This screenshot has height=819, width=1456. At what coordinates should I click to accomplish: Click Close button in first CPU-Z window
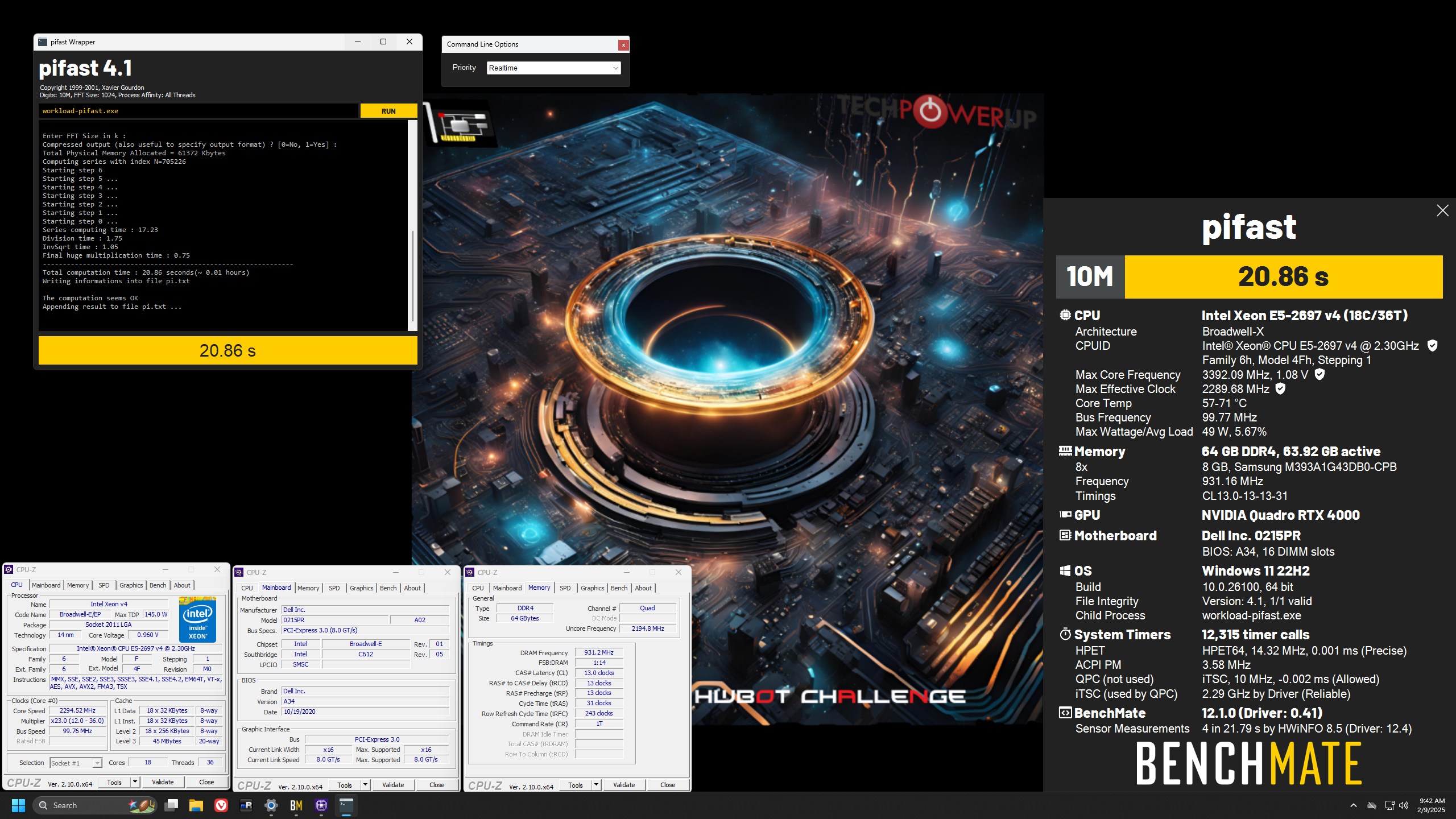(x=206, y=783)
